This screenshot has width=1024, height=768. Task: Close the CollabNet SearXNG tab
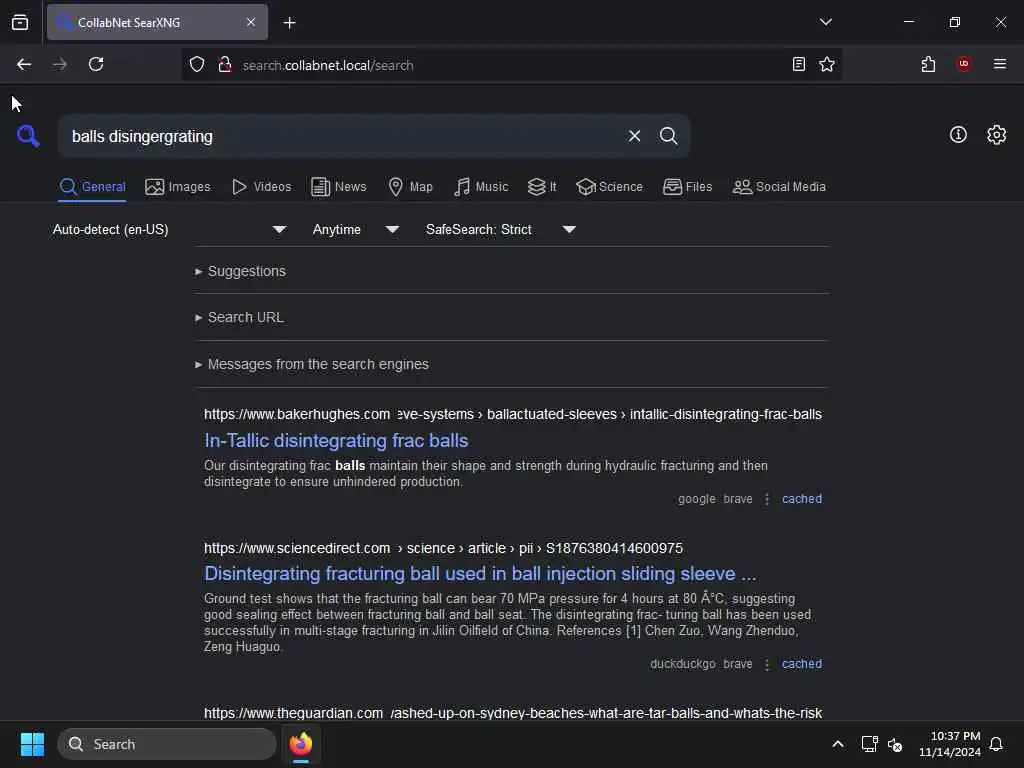[251, 22]
